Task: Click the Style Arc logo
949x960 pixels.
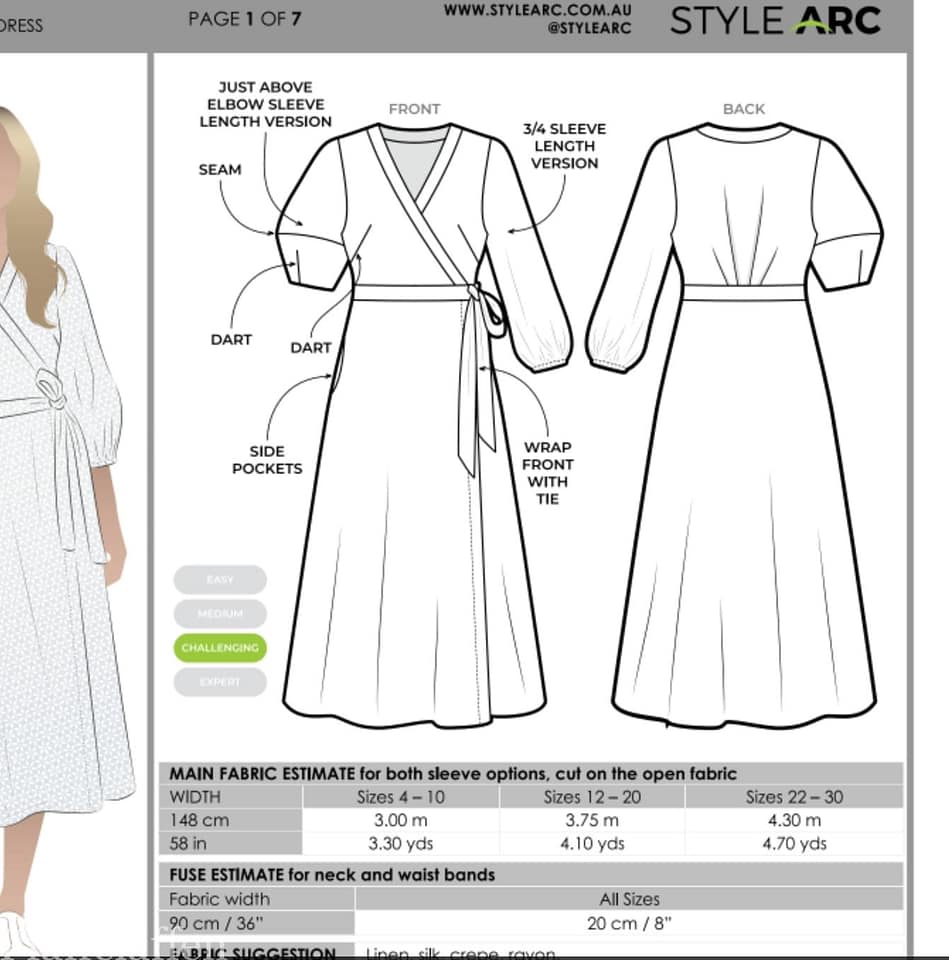Action: [774, 20]
